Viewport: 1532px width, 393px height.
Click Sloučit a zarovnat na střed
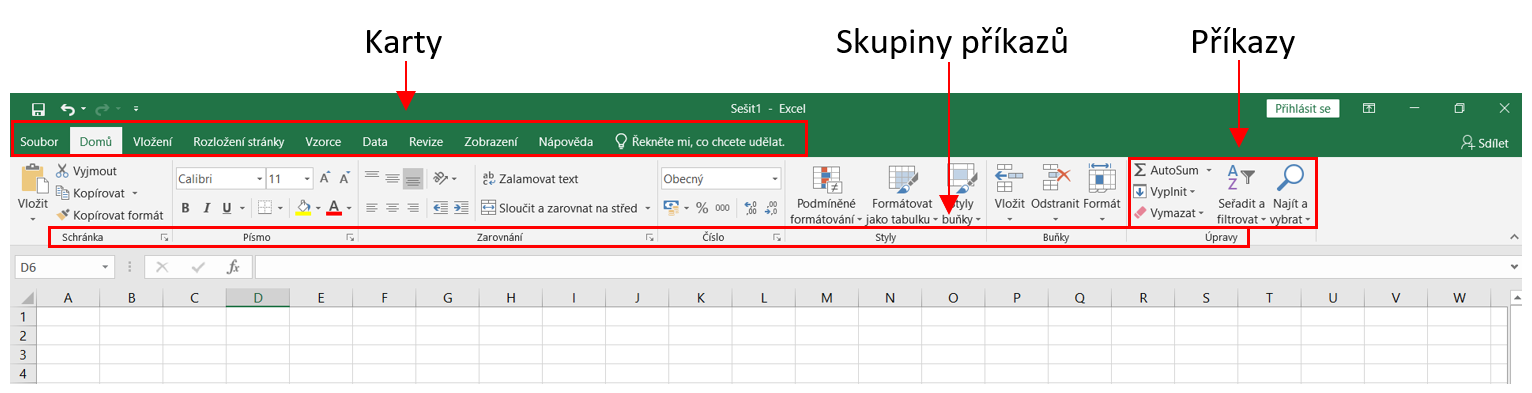coord(560,208)
